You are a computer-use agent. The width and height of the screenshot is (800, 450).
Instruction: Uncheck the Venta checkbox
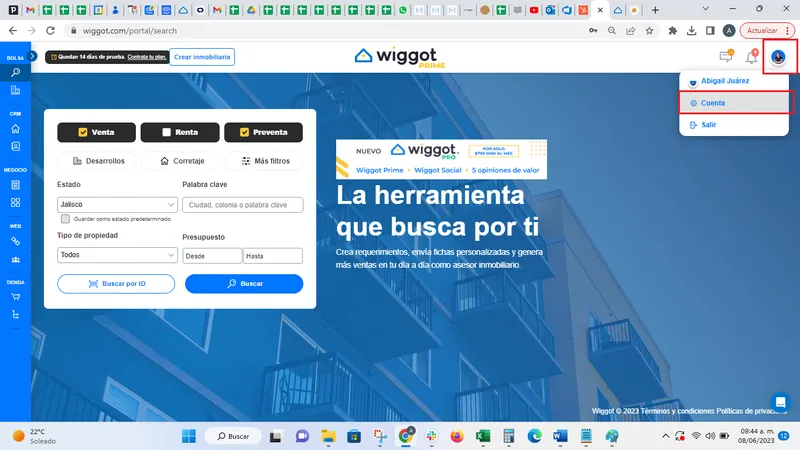pos(83,132)
